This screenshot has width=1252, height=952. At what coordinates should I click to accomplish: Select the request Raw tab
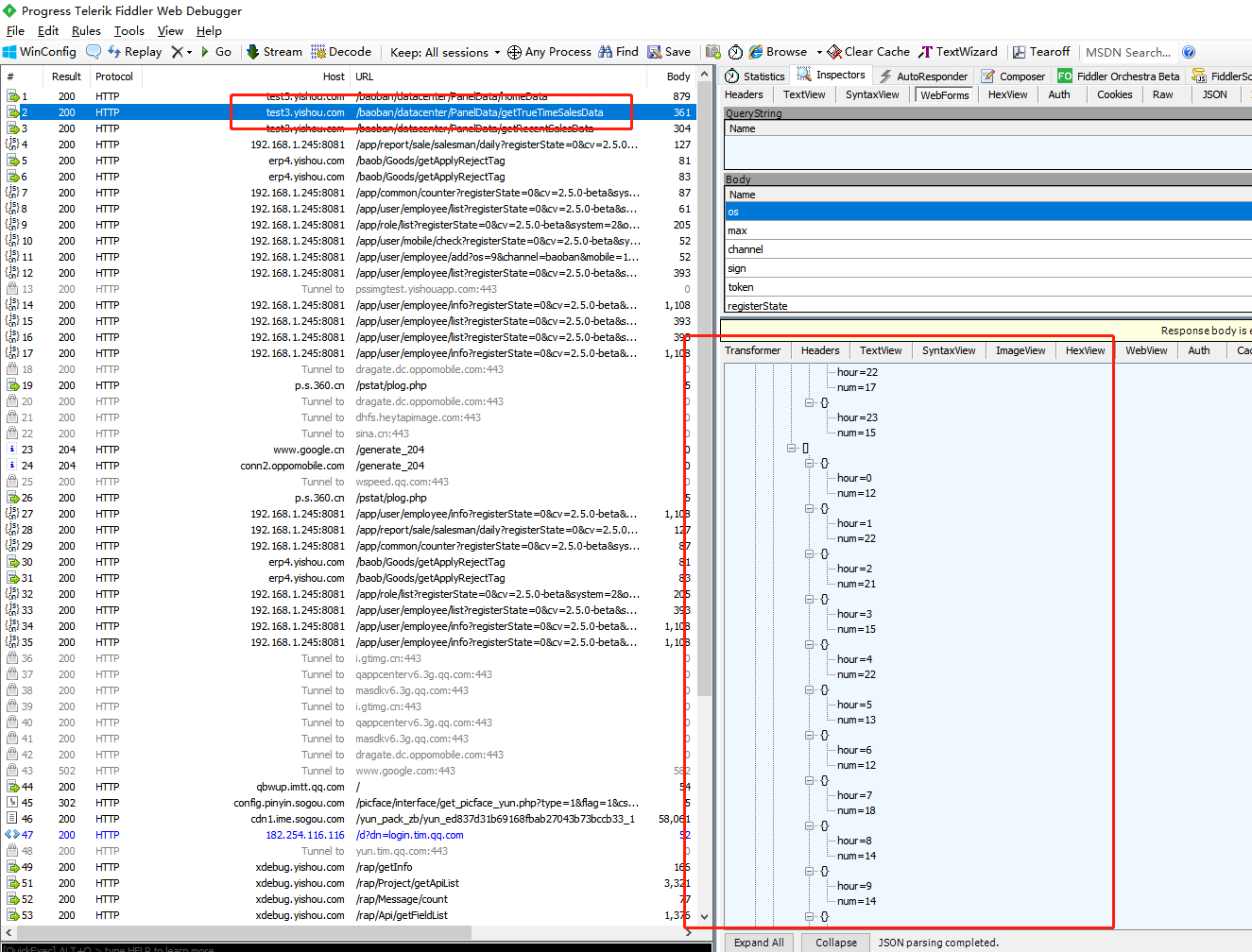(x=1163, y=94)
